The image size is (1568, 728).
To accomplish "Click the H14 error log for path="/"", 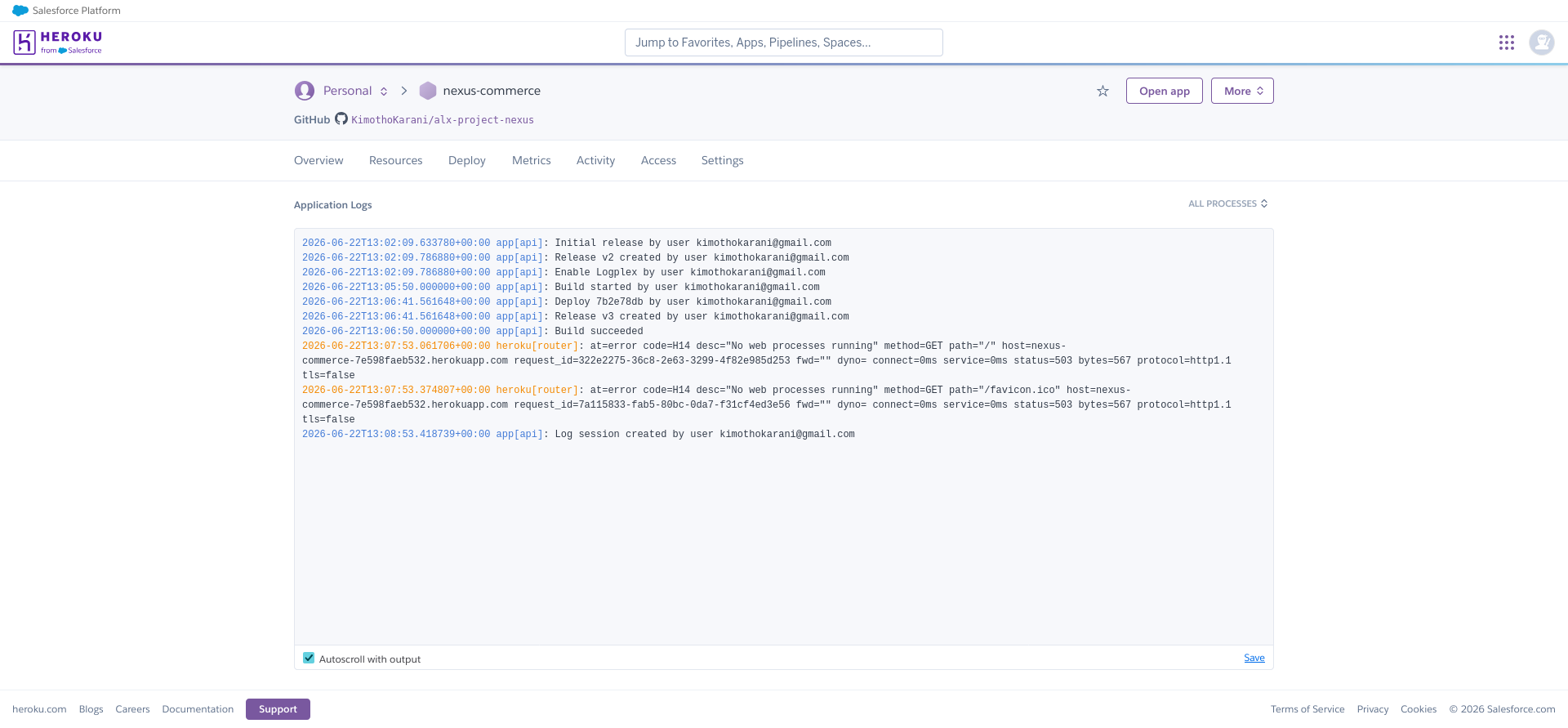I will coord(767,360).
